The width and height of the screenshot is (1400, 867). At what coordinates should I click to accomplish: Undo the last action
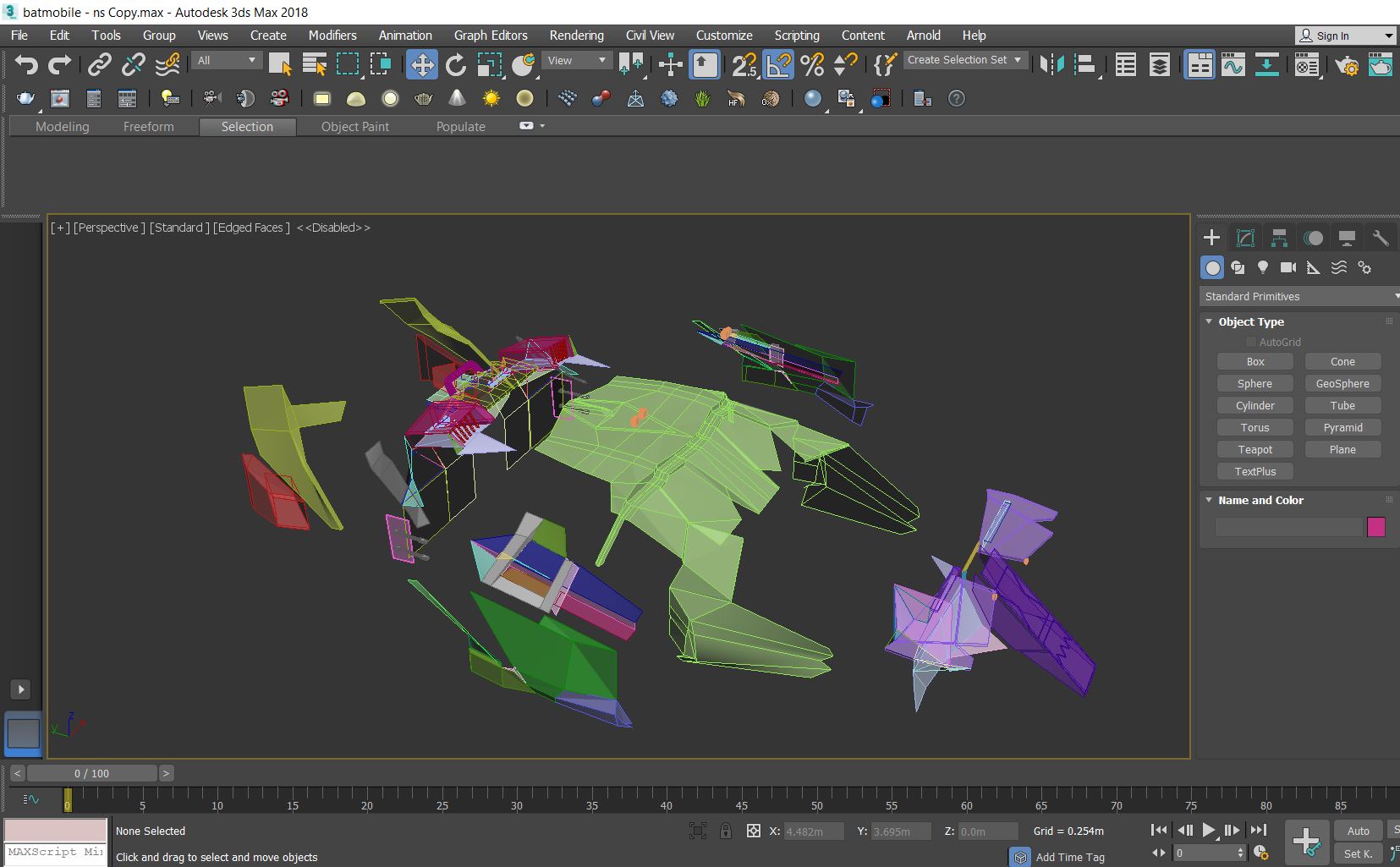click(26, 64)
